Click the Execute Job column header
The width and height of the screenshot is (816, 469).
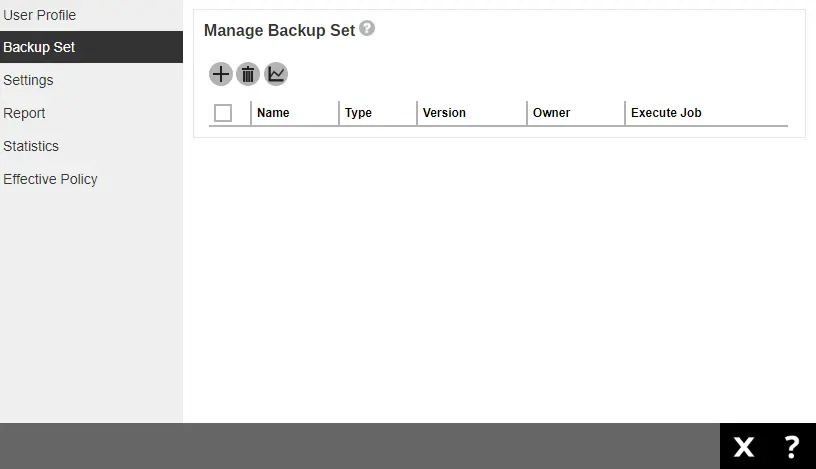point(666,113)
